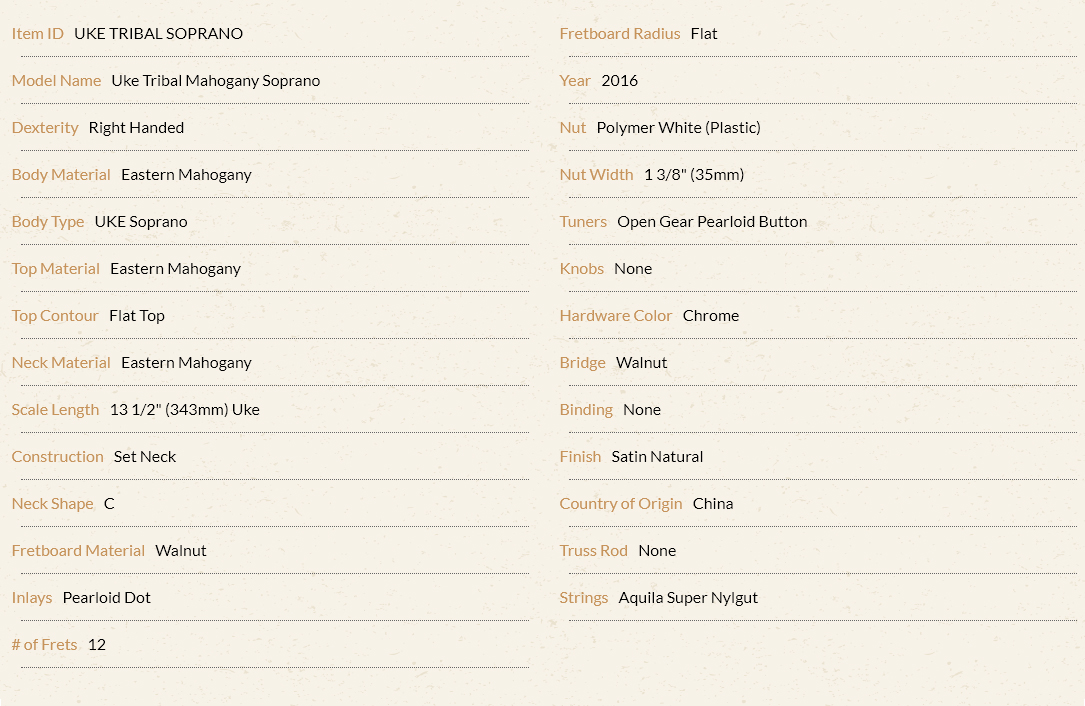Select the Aquila Super Nylgut strings value
1085x706 pixels.
pyautogui.click(x=688, y=598)
